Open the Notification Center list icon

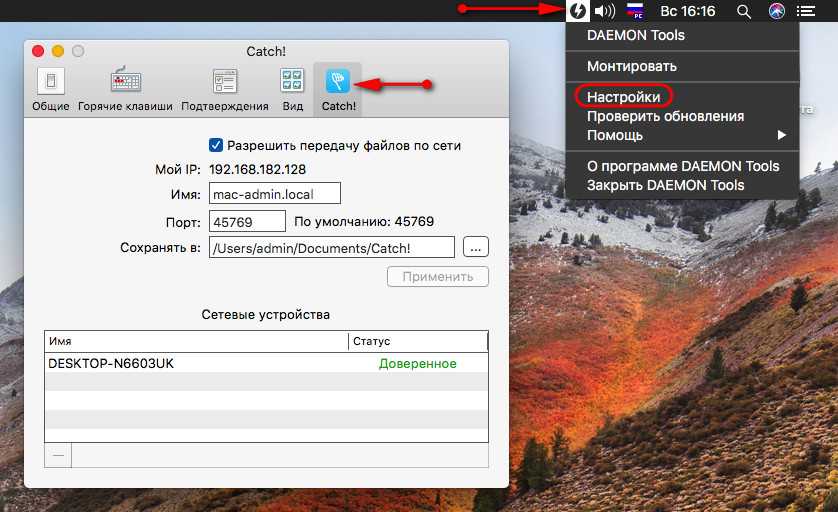(x=807, y=11)
